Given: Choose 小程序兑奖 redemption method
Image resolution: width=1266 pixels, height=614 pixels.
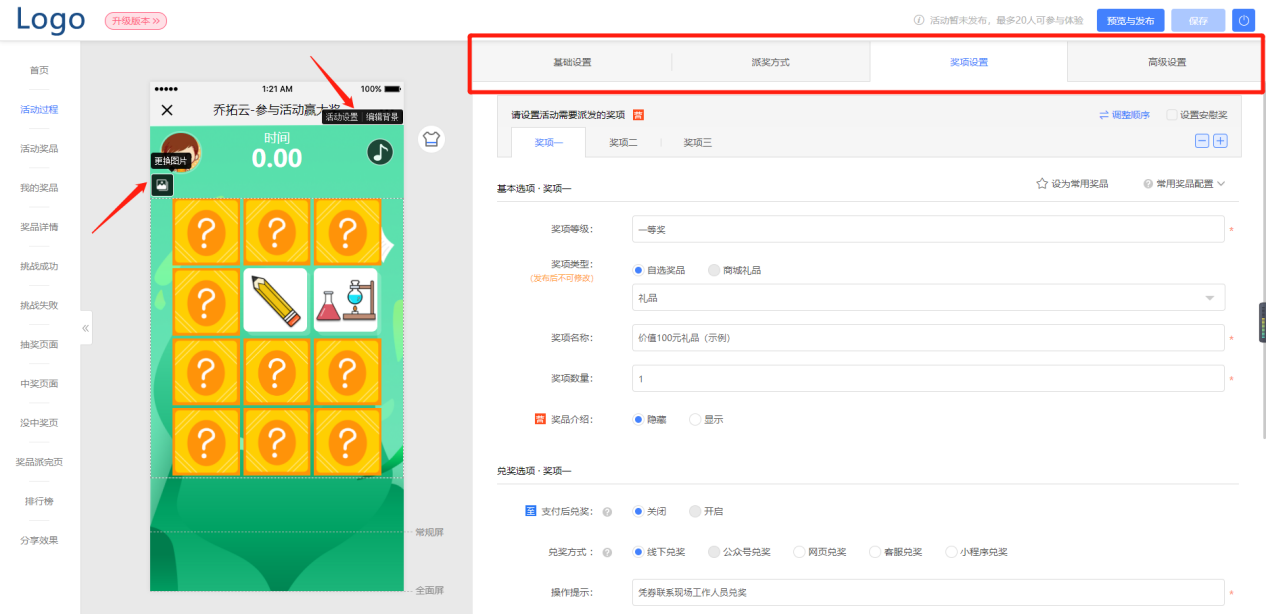Looking at the screenshot, I should pyautogui.click(x=951, y=551).
